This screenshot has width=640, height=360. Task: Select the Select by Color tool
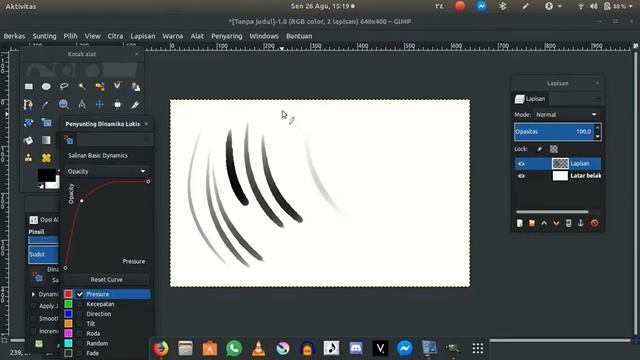pos(100,87)
